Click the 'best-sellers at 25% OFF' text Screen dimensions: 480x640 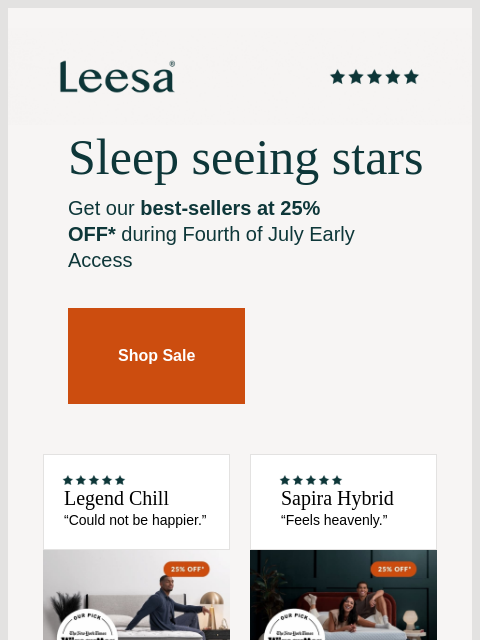point(194,221)
